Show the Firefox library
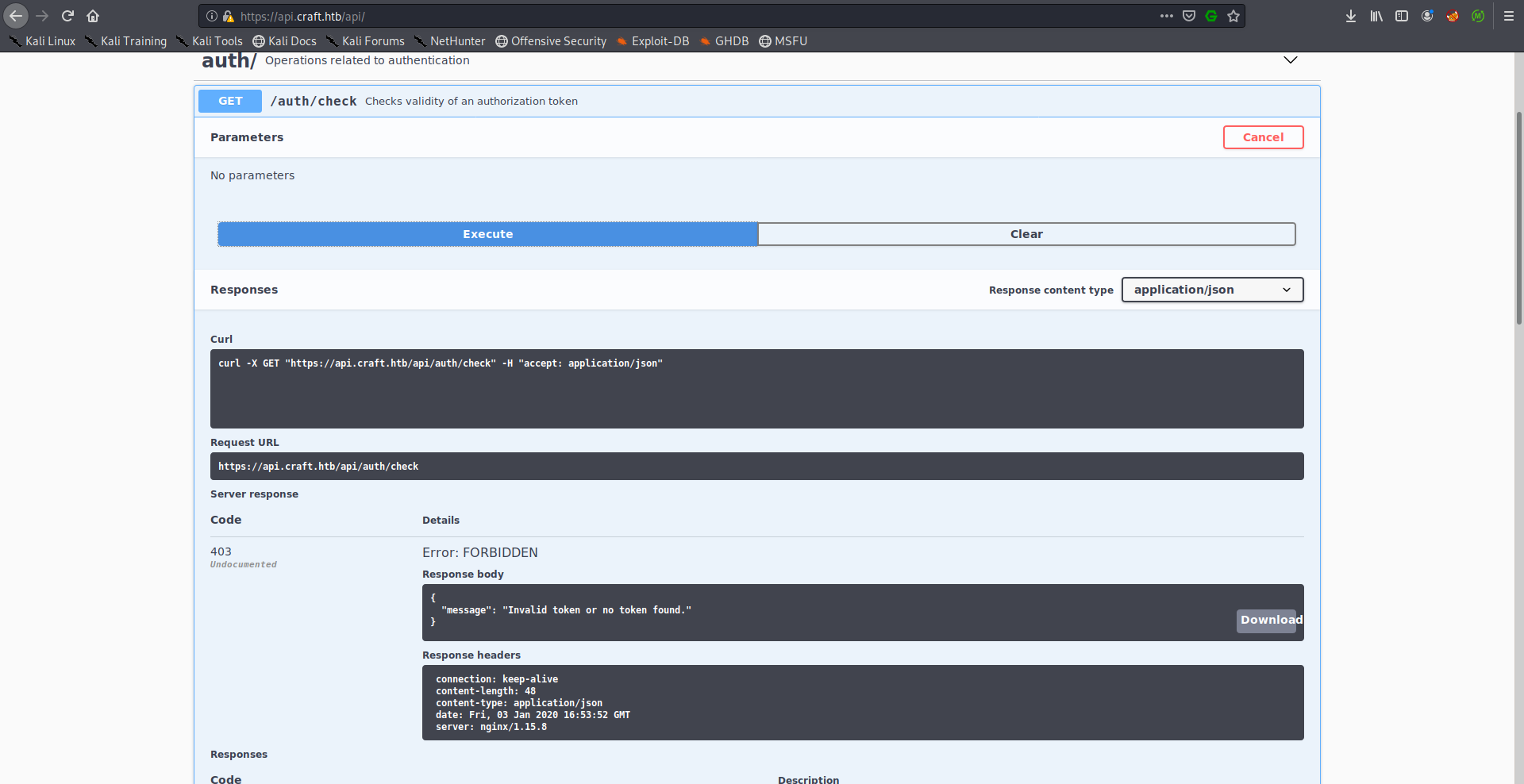 [x=1376, y=16]
